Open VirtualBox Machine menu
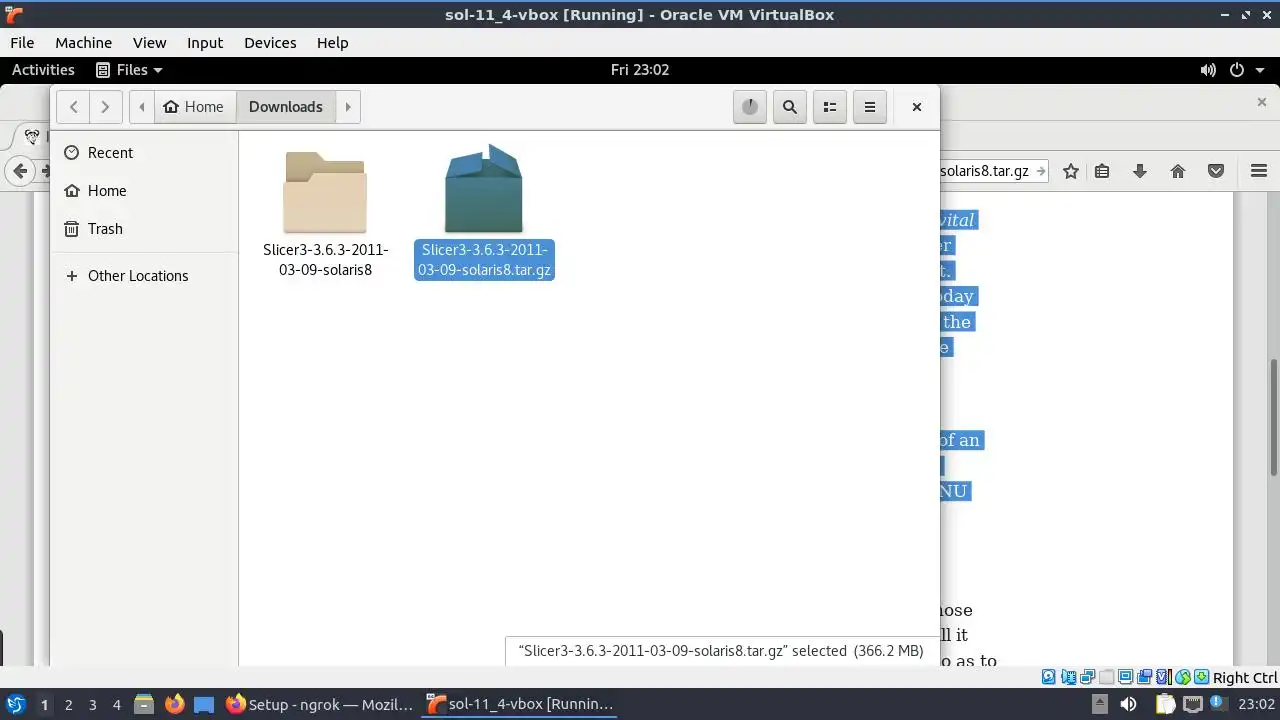1280x720 pixels. click(83, 43)
